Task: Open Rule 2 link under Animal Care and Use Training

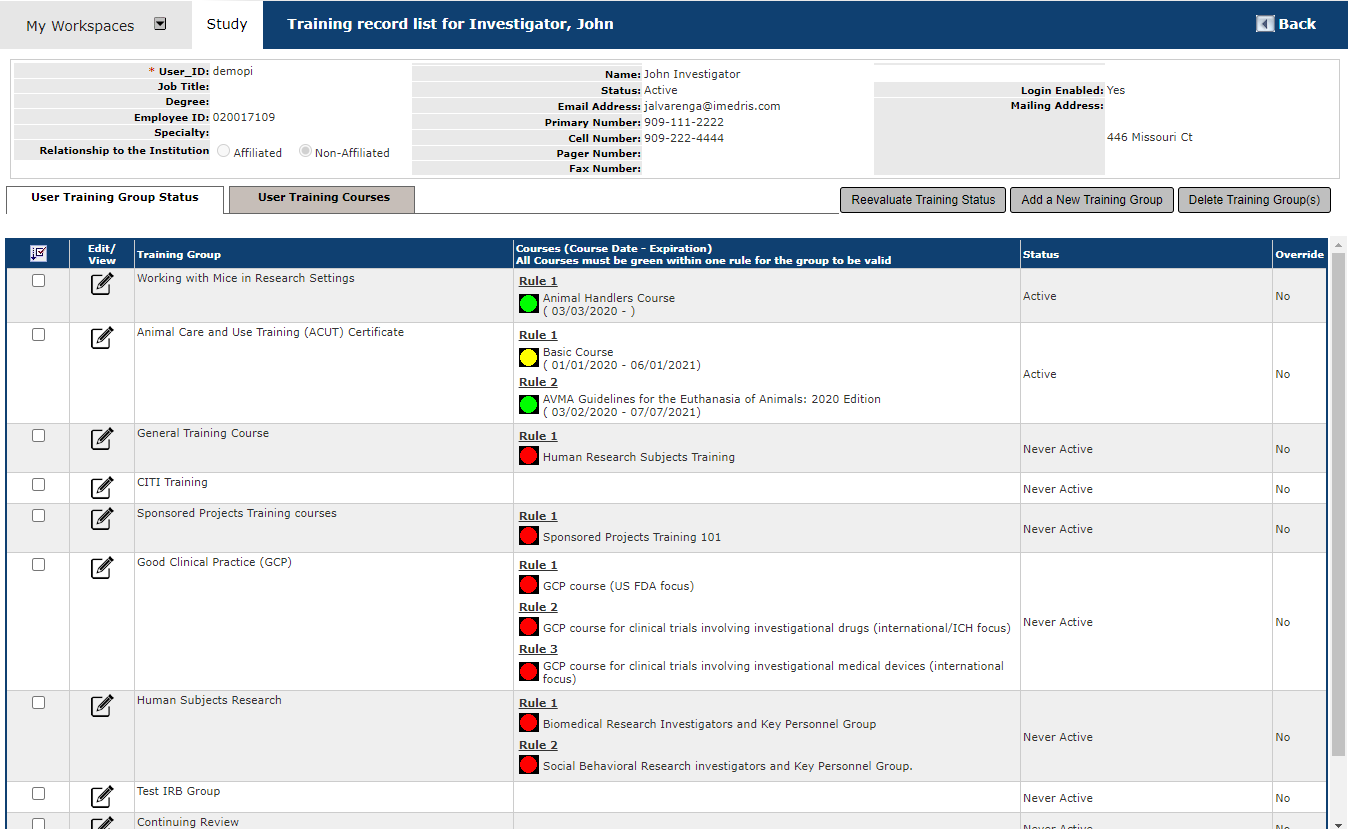Action: point(538,382)
